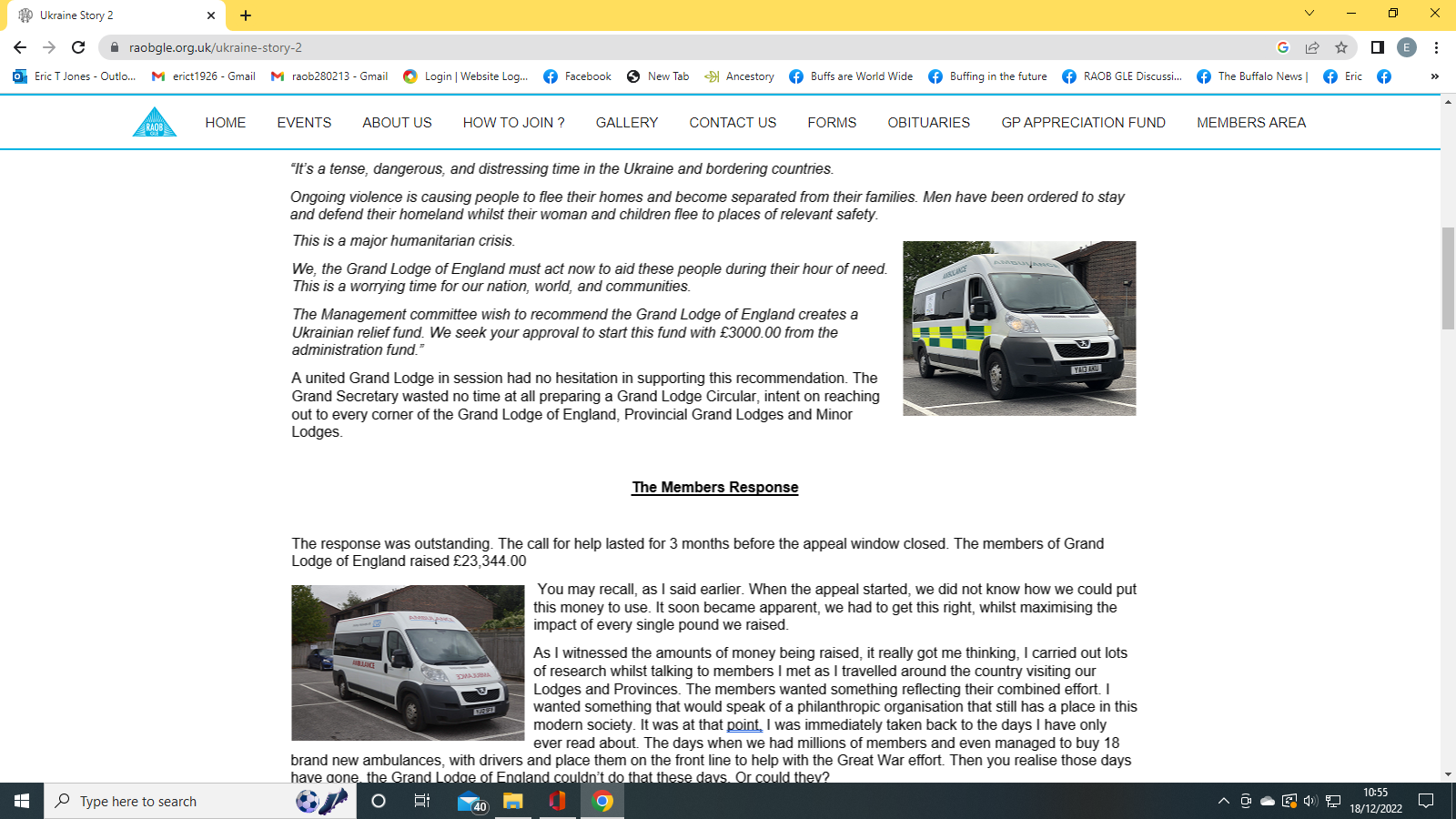Screen dimensions: 1456x819
Task: Open Task View on the taskbar
Action: tap(422, 801)
